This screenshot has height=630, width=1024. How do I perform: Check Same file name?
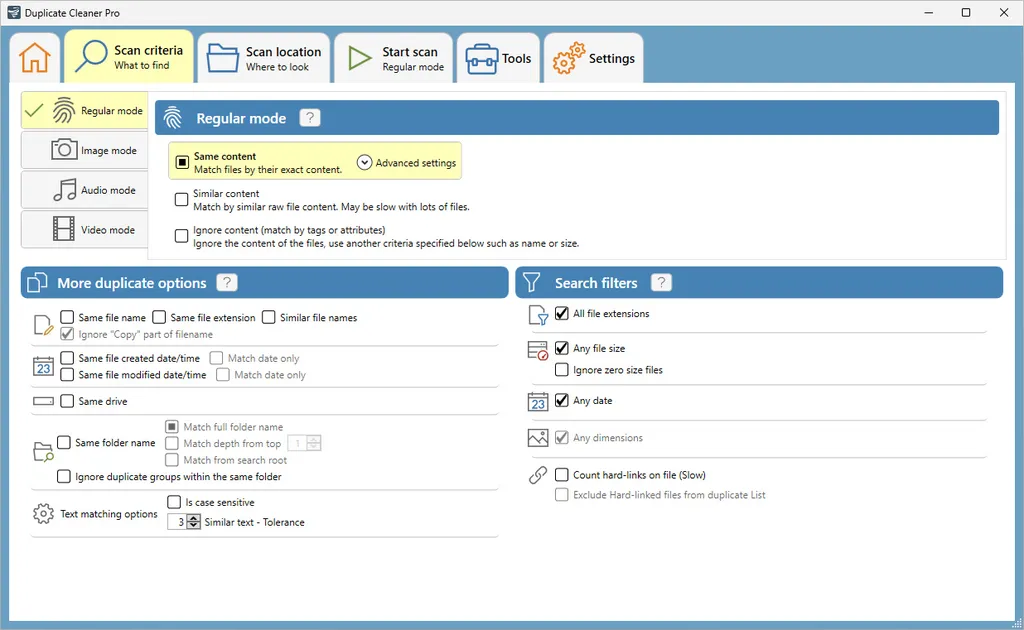pyautogui.click(x=67, y=317)
